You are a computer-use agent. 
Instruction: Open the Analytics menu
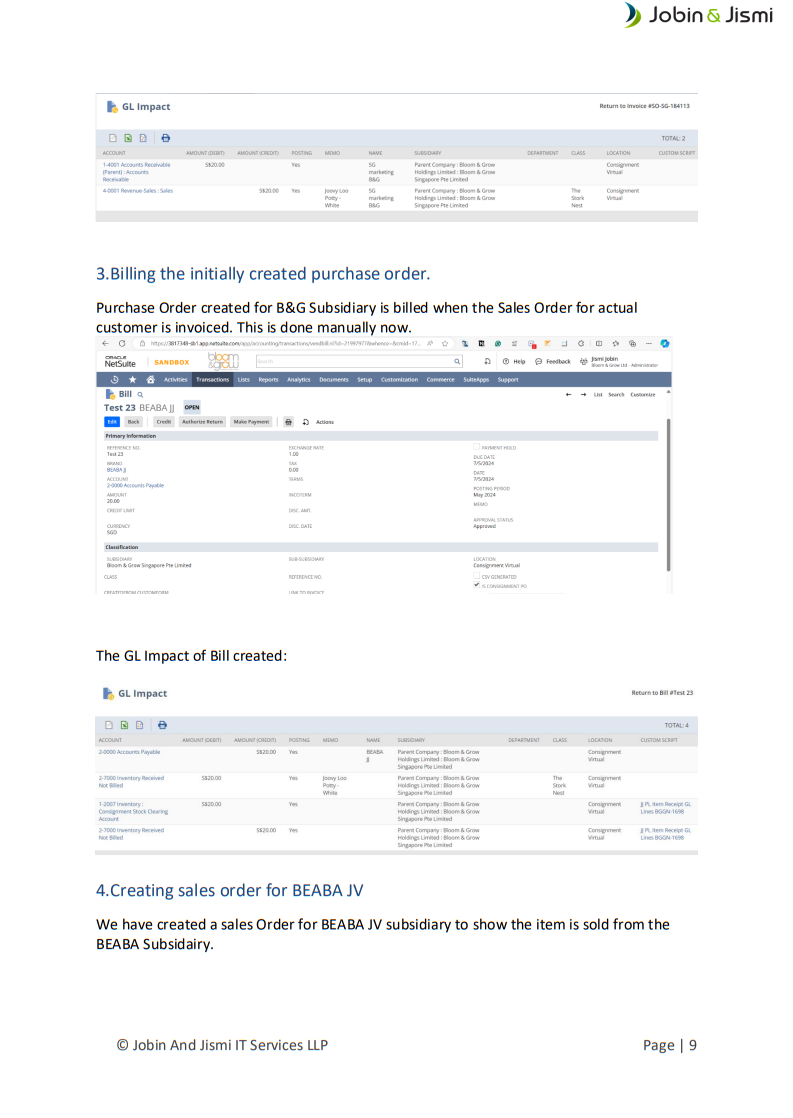click(299, 380)
